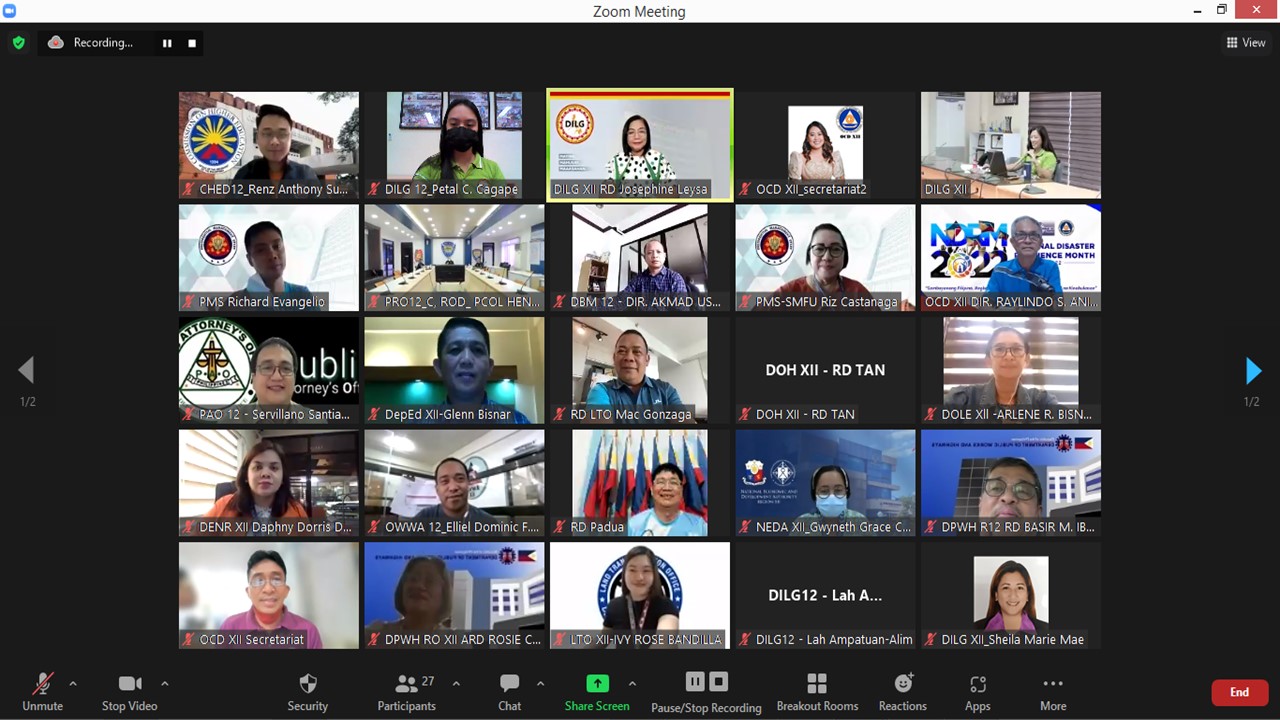Click the Zoom Meeting window title
This screenshot has height=720, width=1280.
point(639,11)
